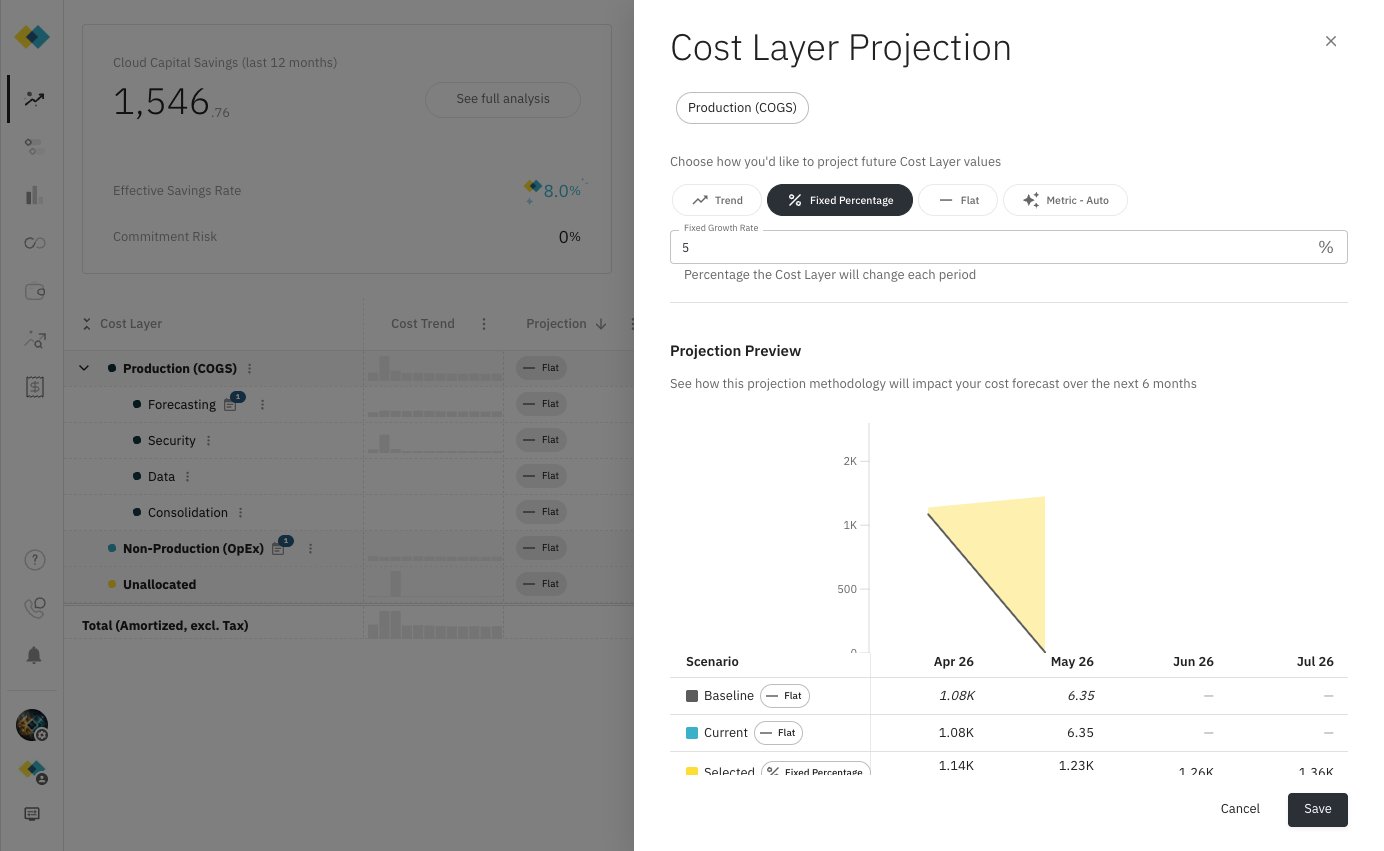Click the forecast trend icon in sidebar
Viewport: 1384px width, 851px height.
(x=35, y=99)
